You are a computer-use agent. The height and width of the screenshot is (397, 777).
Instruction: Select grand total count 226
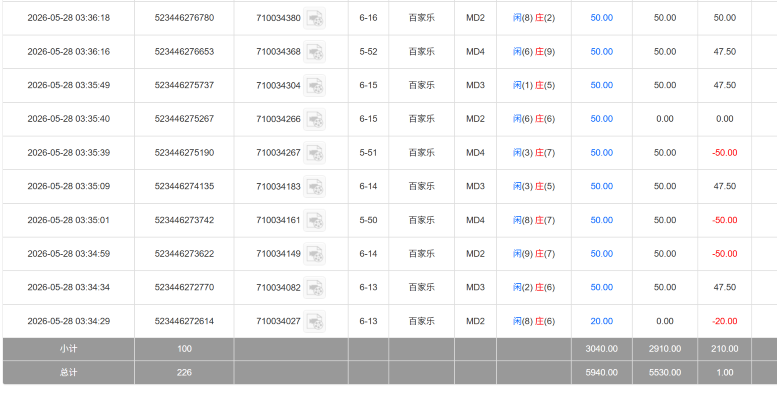184,373
